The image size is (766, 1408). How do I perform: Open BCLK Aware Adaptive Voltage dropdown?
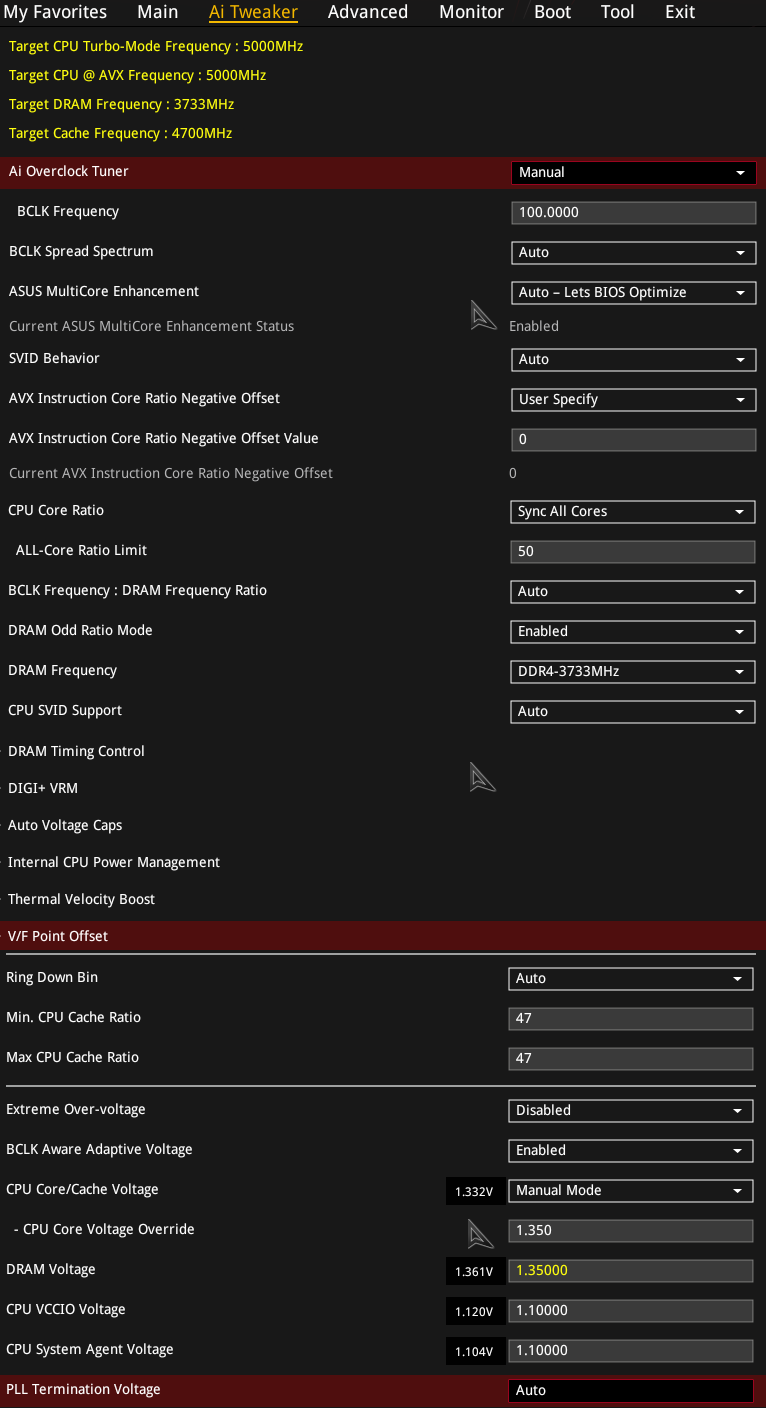(x=630, y=1150)
